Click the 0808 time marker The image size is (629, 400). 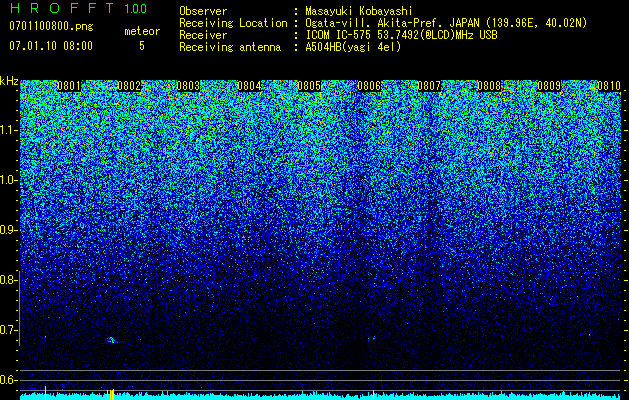pos(489,86)
